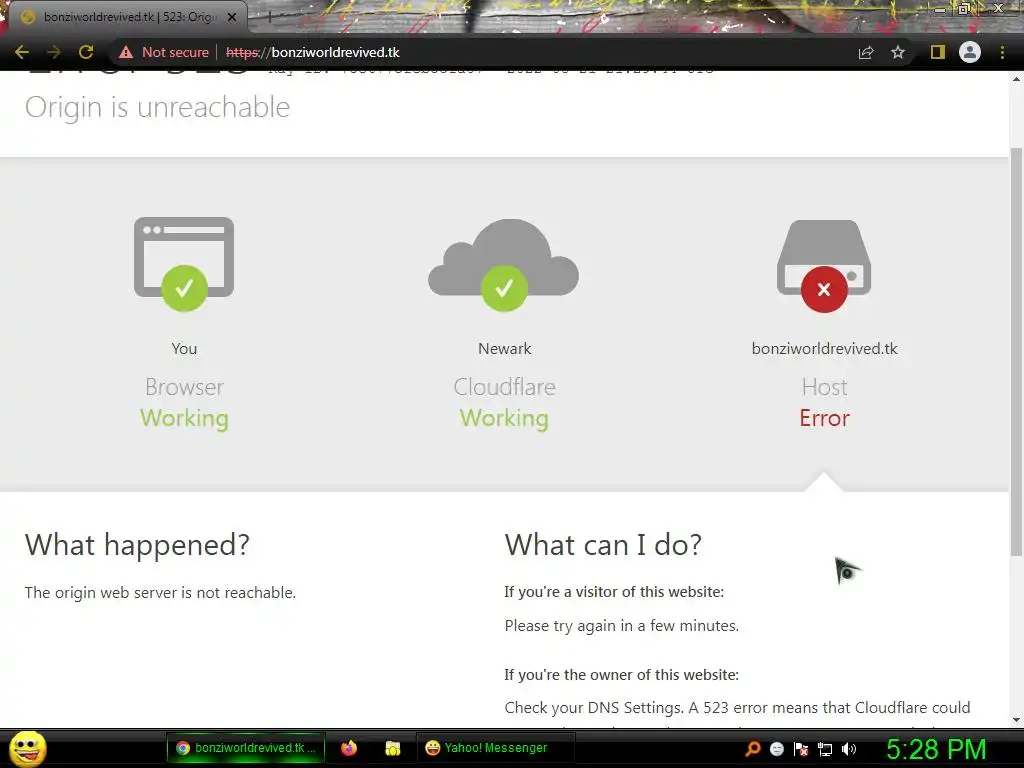The height and width of the screenshot is (768, 1024).
Task: Click the host server error icon
Action: coord(824,265)
